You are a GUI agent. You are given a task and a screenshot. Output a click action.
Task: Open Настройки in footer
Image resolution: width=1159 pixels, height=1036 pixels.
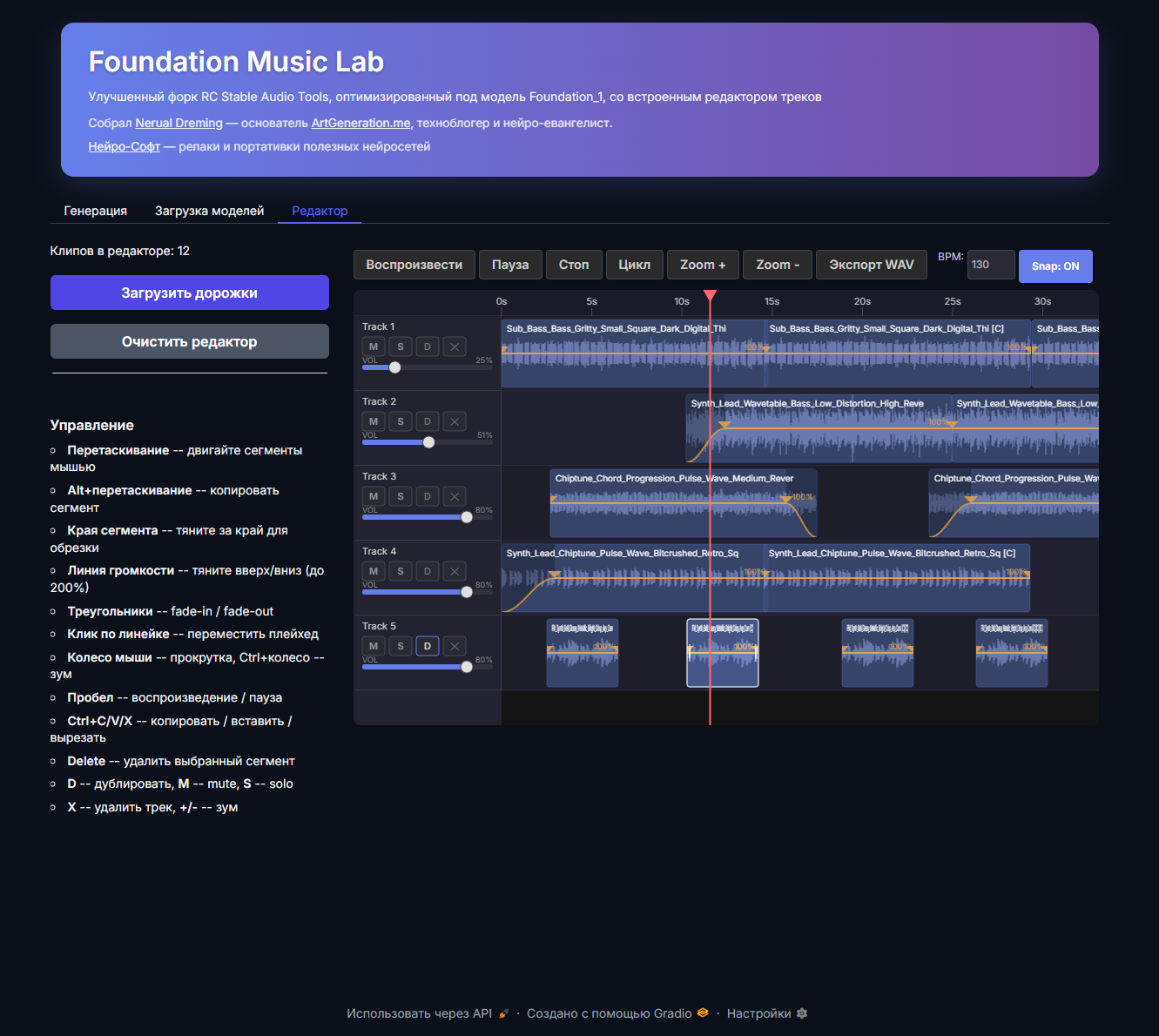coord(767,1013)
